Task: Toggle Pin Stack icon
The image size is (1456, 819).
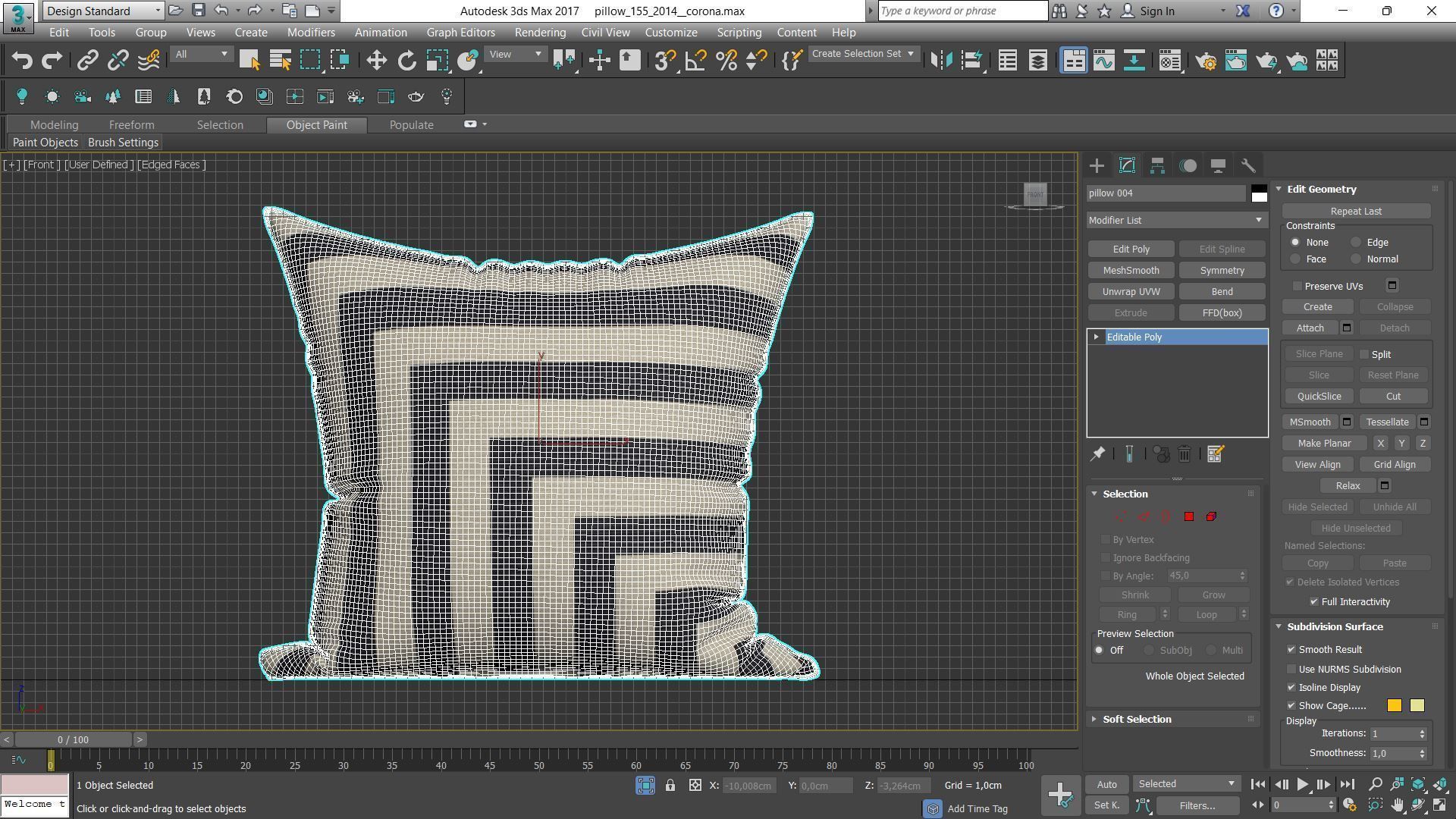Action: click(1097, 453)
